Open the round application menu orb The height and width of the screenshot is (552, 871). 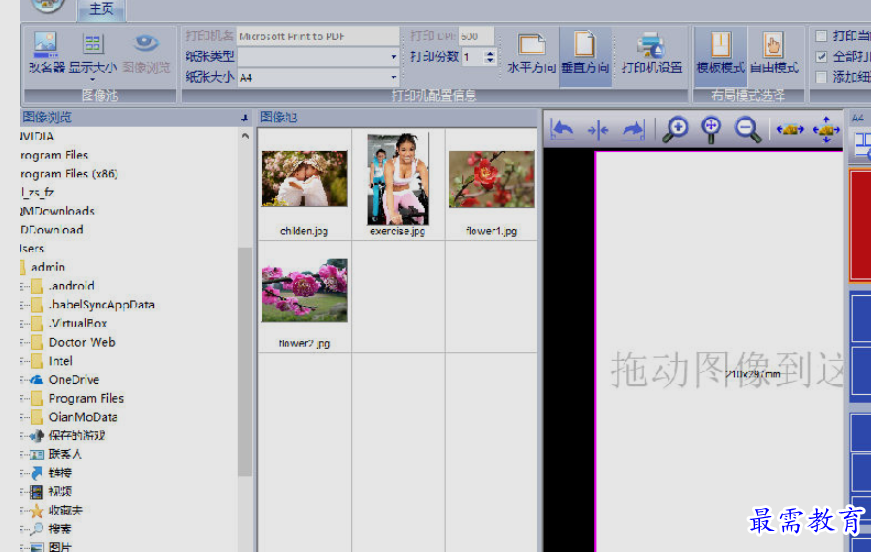(48, 4)
